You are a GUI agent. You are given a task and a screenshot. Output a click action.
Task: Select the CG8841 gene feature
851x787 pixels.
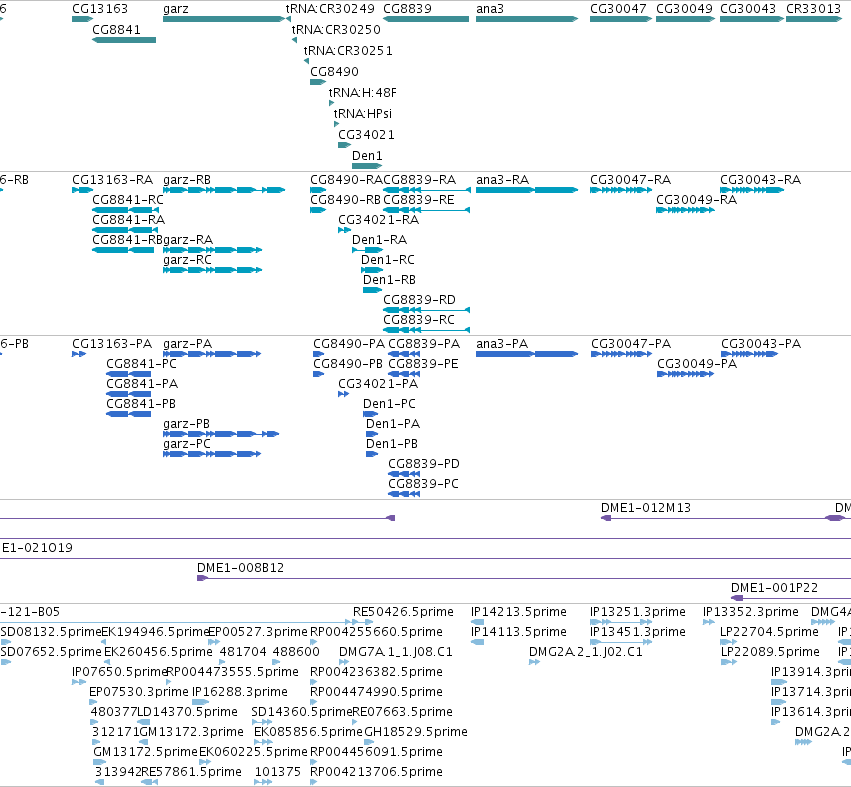click(x=124, y=40)
